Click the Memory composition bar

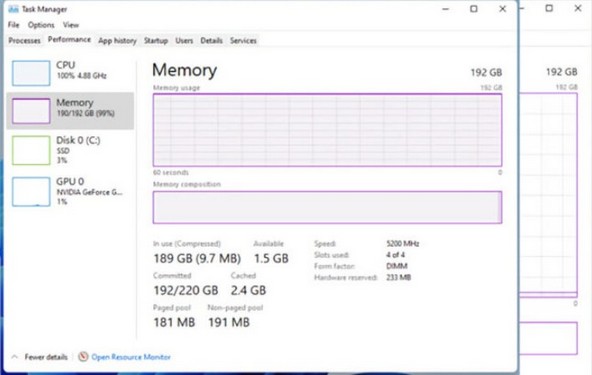(327, 207)
